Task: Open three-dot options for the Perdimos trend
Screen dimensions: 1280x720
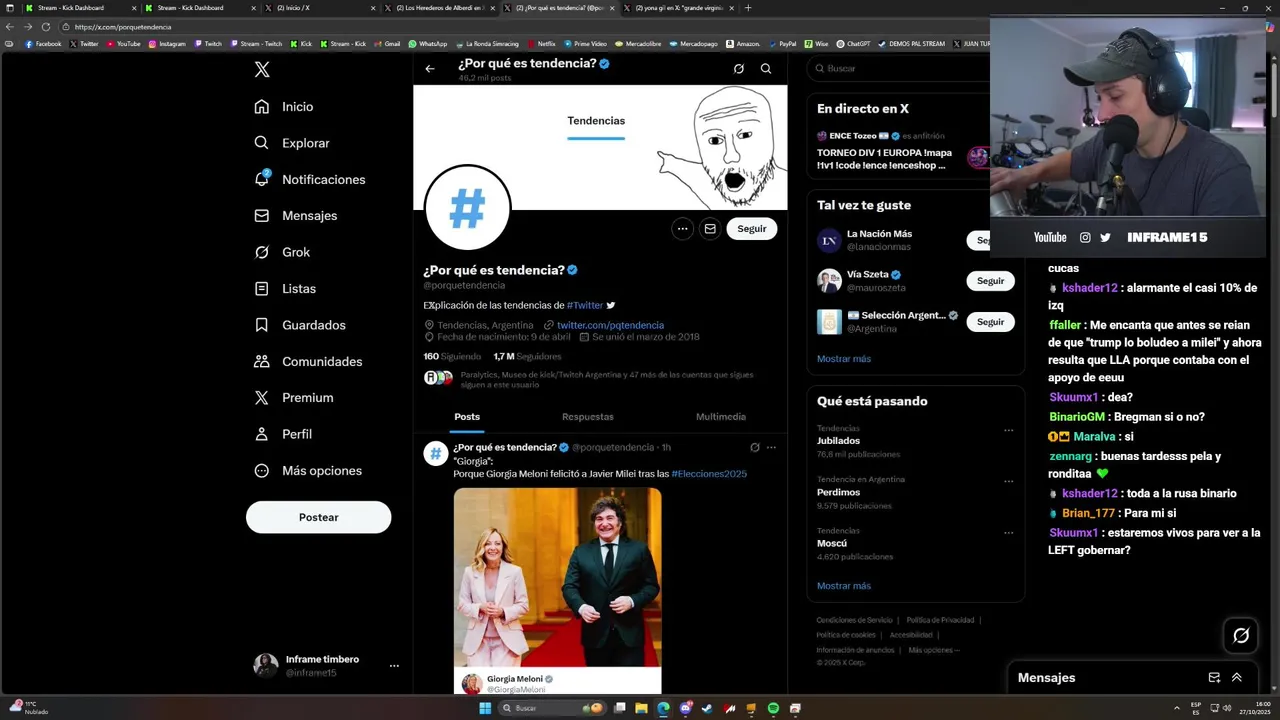Action: click(x=1007, y=481)
